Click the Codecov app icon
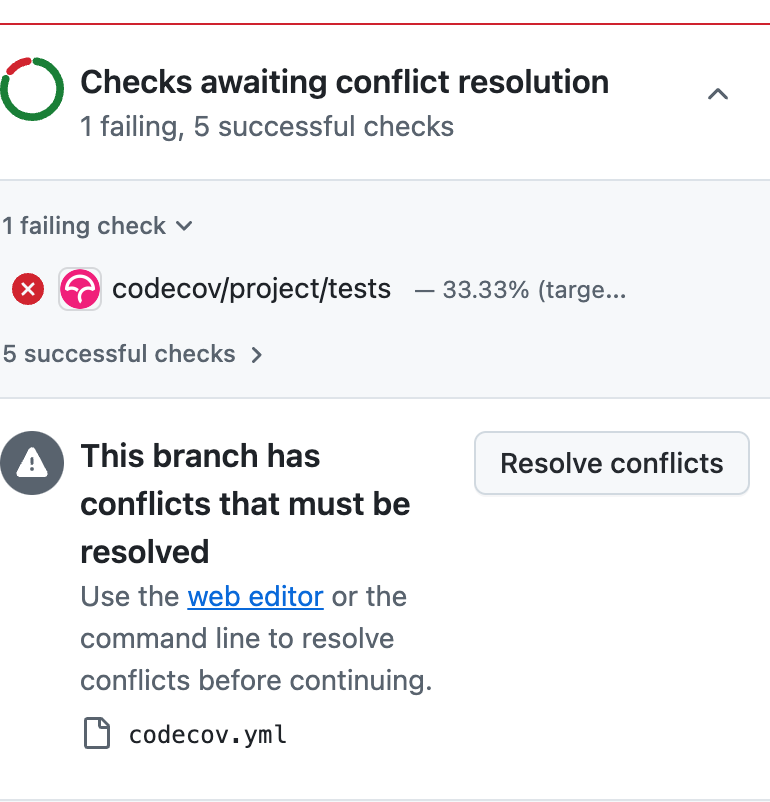The width and height of the screenshot is (770, 802). [79, 289]
